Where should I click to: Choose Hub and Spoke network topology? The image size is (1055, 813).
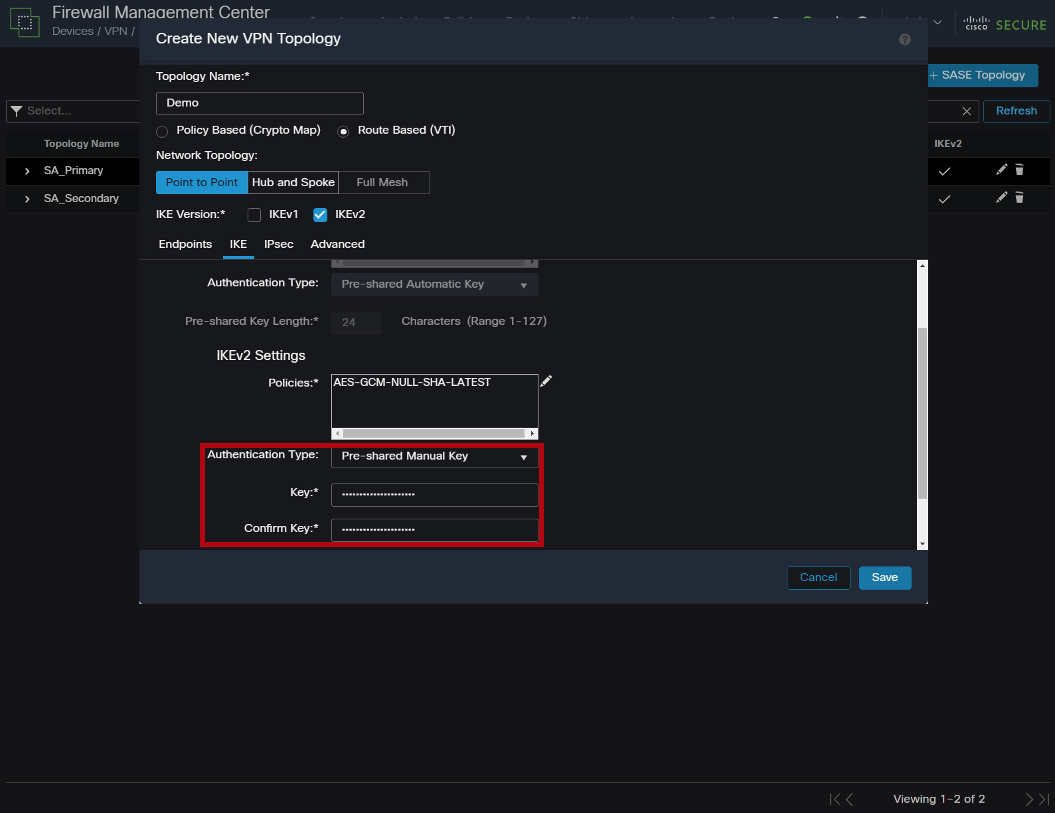pyautogui.click(x=293, y=182)
